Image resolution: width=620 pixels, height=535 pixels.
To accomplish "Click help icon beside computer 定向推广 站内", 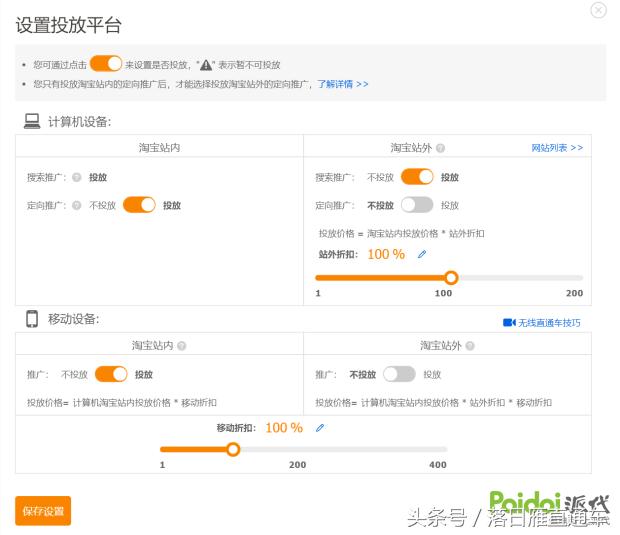I will click(x=77, y=205).
